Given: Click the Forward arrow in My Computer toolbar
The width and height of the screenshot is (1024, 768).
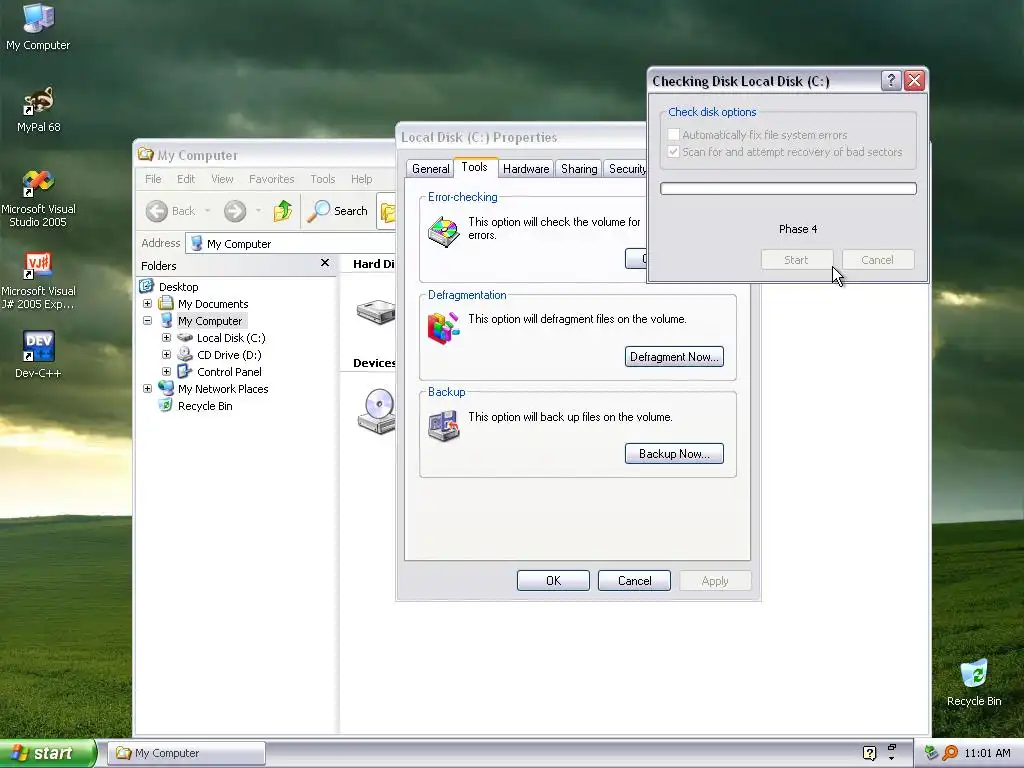Looking at the screenshot, I should pos(235,211).
